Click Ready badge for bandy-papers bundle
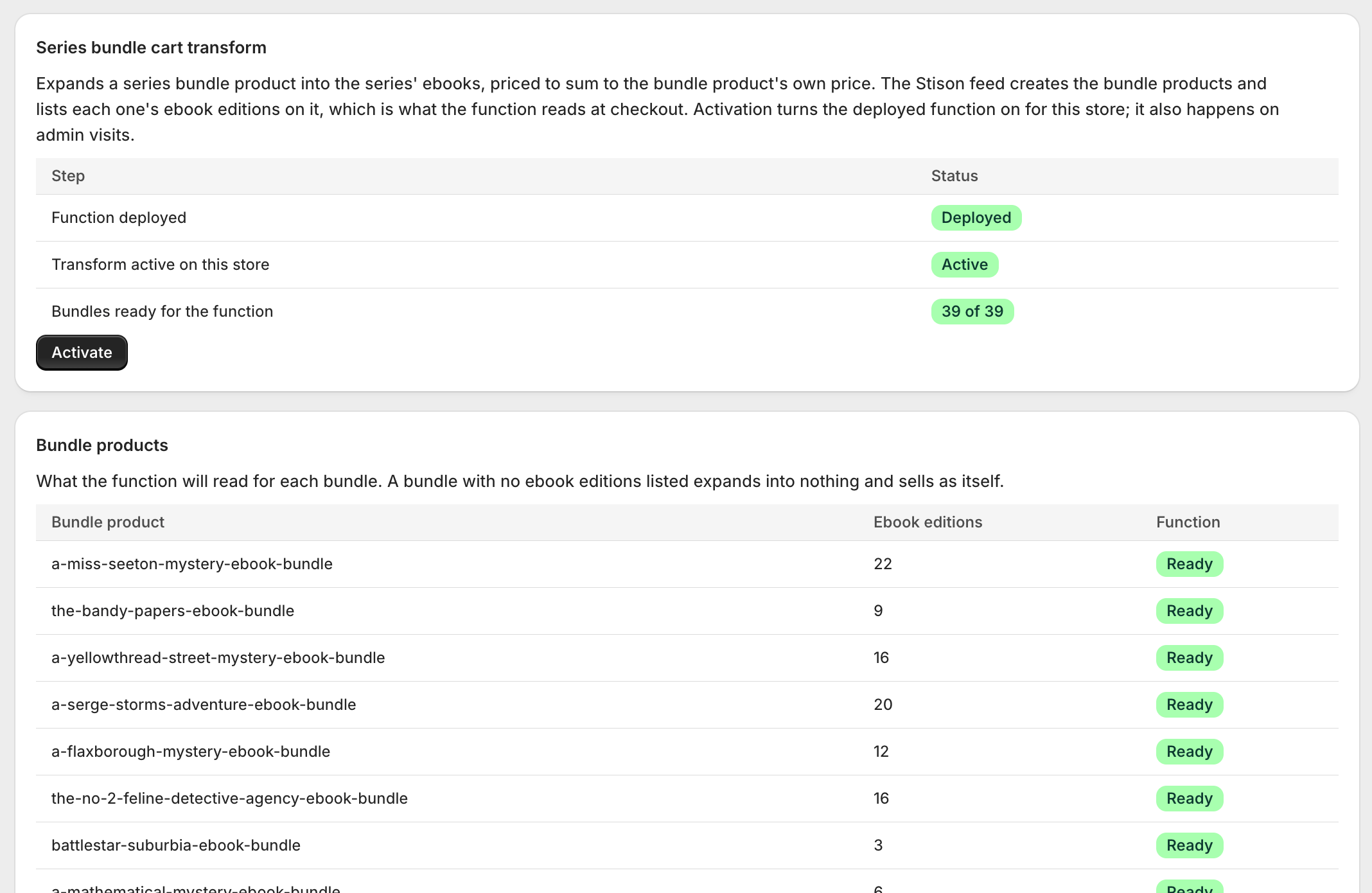The image size is (1372, 893). pos(1190,611)
